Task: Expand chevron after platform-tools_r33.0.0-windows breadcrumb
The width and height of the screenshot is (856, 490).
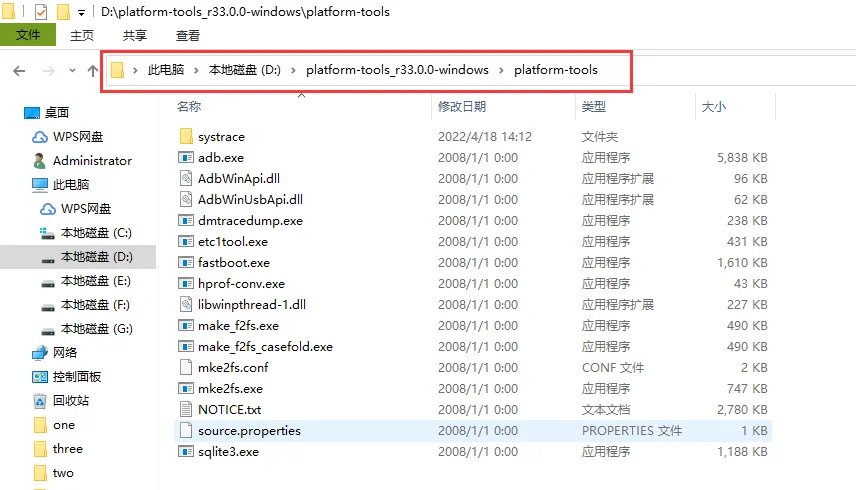Action: 501,70
